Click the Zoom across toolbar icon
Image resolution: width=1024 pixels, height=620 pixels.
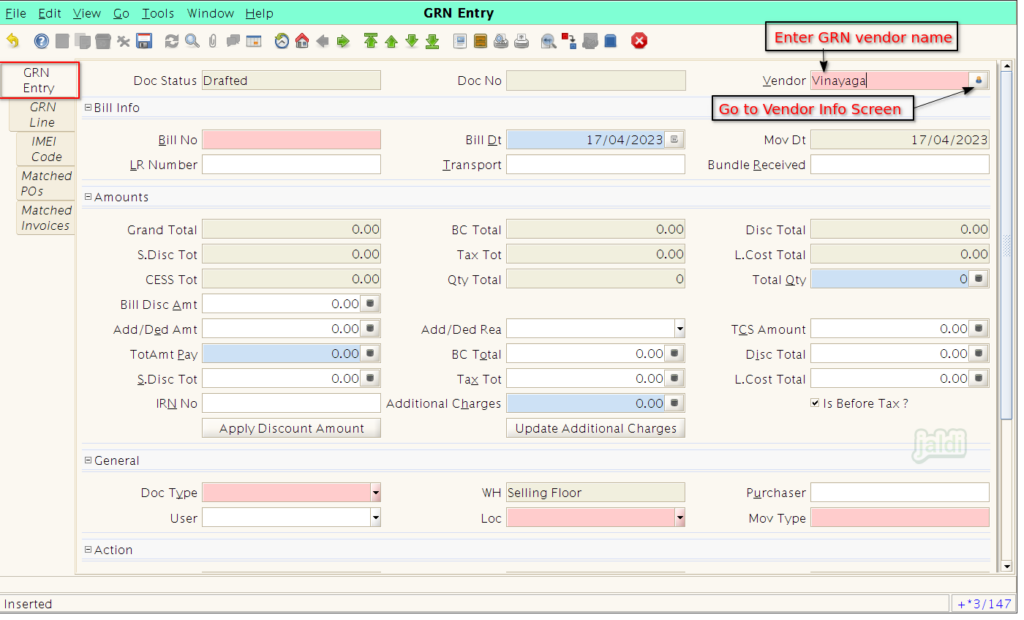tap(549, 41)
